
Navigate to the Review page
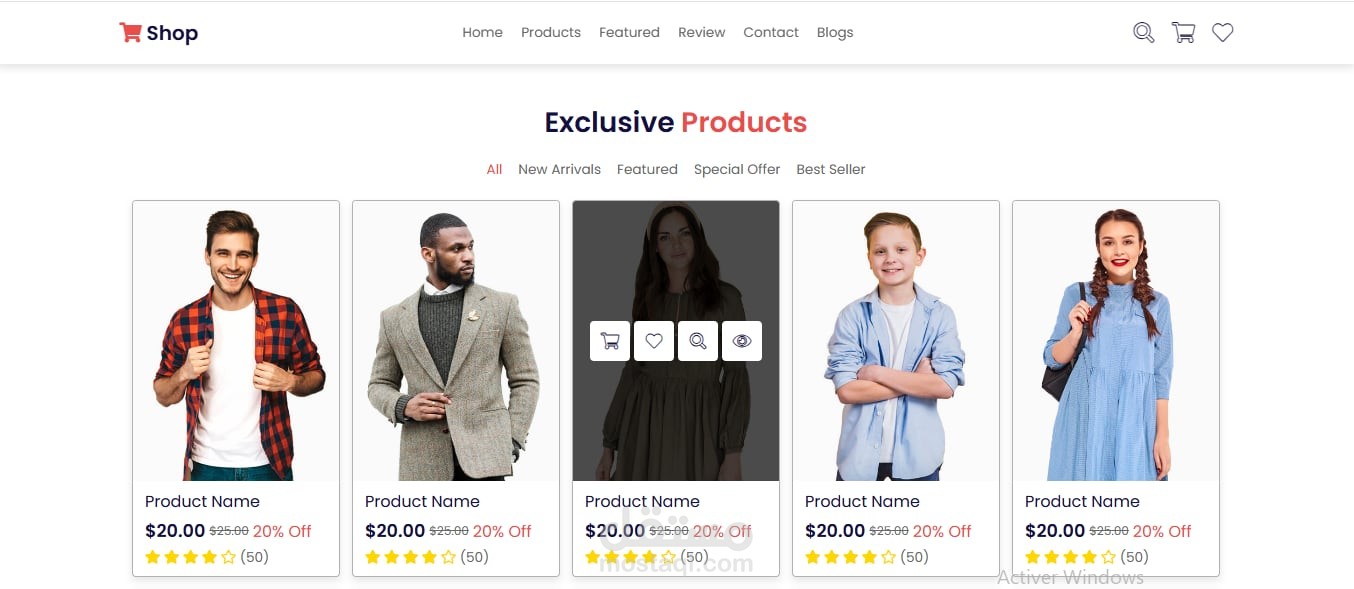click(701, 33)
